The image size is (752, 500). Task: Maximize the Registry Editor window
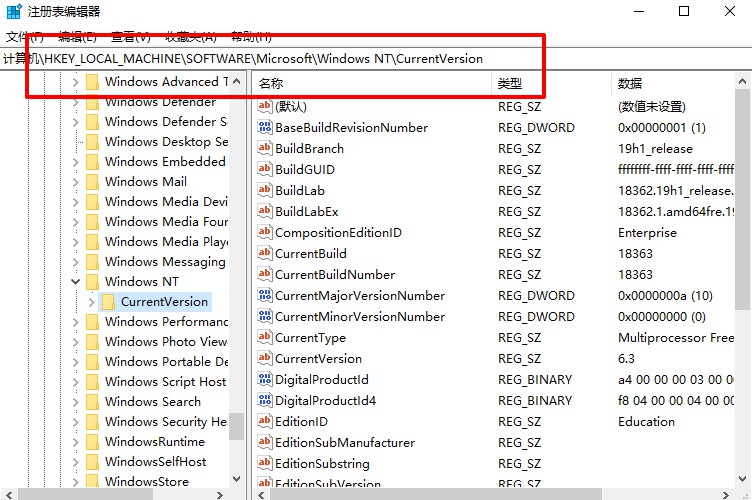pos(684,11)
